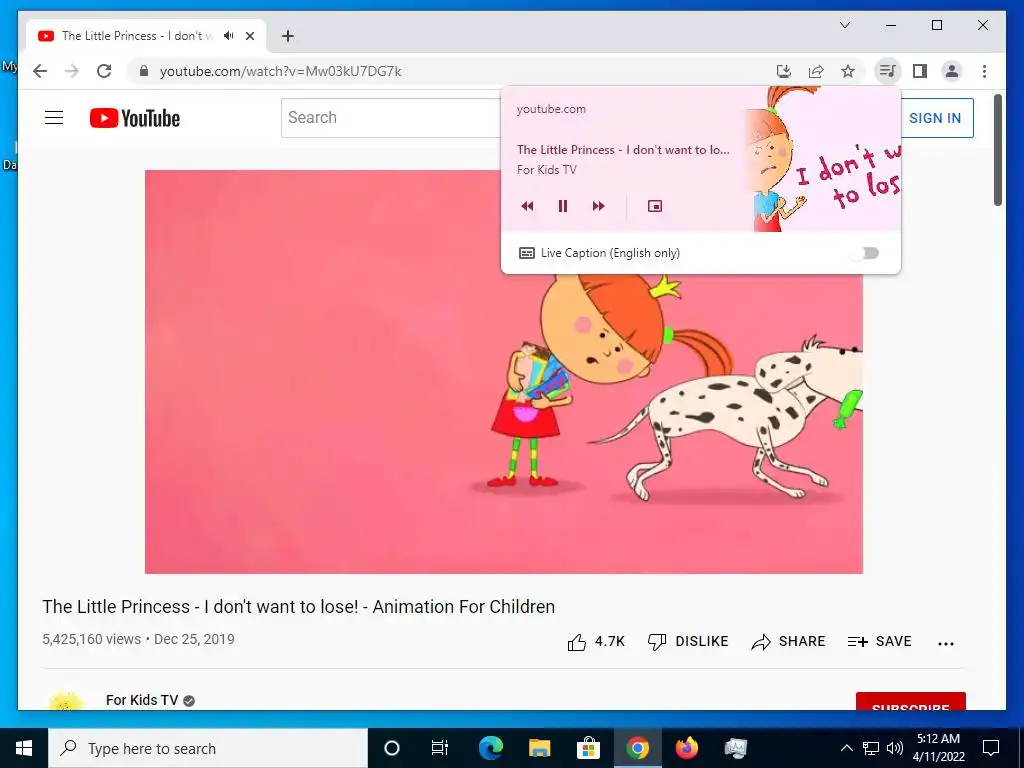Image resolution: width=1024 pixels, height=768 pixels.
Task: Open Task View on taskbar
Action: pos(440,748)
